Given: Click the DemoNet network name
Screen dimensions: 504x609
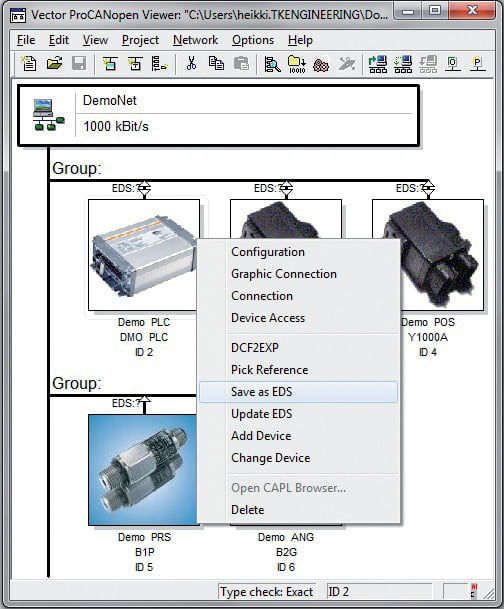Looking at the screenshot, I should pos(109,101).
